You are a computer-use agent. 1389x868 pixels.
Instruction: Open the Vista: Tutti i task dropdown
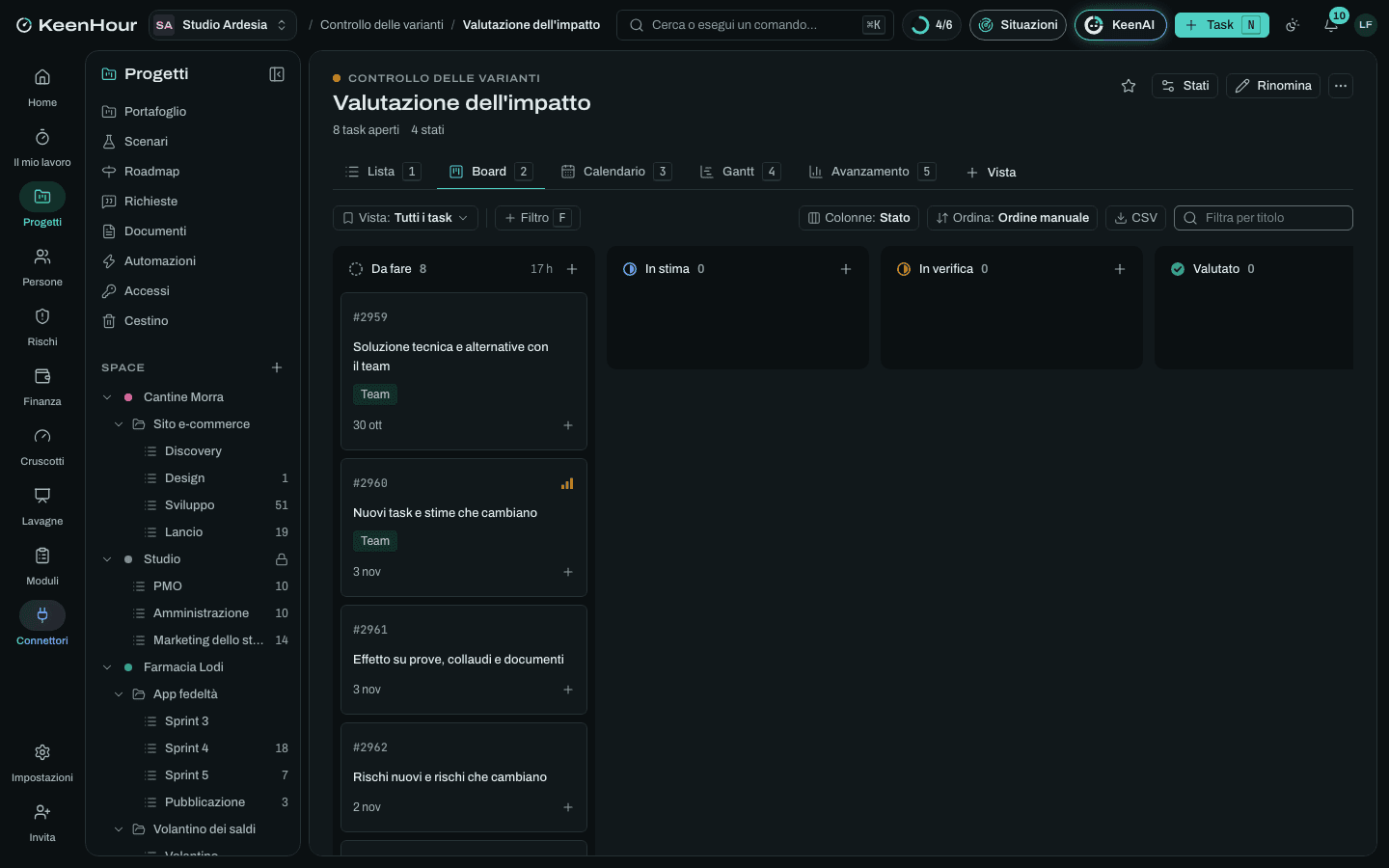coord(405,218)
